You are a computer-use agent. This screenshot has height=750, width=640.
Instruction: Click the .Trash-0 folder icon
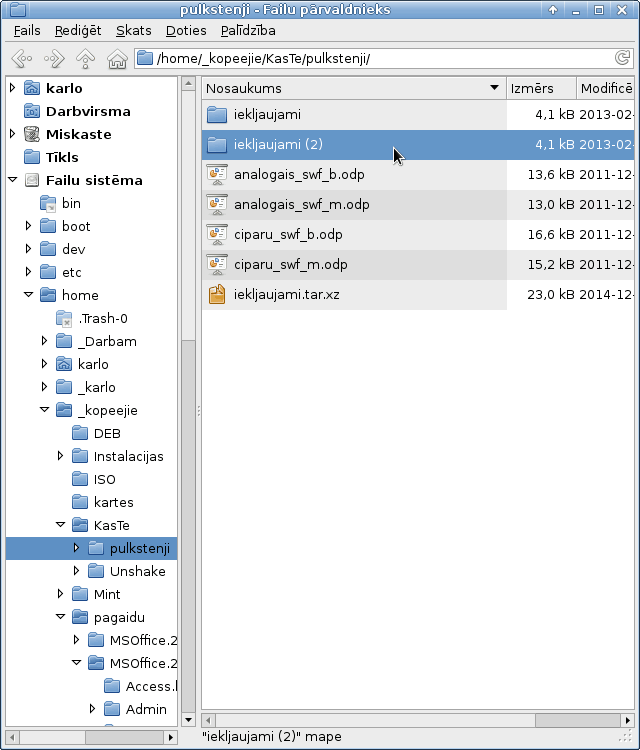[64, 319]
